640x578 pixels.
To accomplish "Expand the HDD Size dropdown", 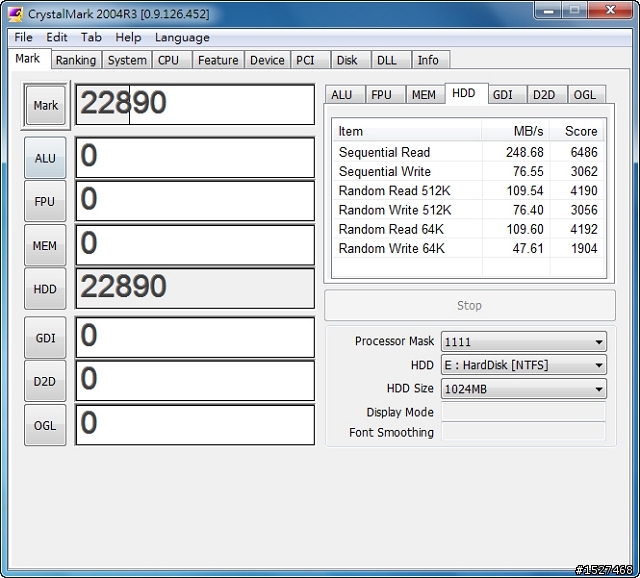I will [x=524, y=389].
